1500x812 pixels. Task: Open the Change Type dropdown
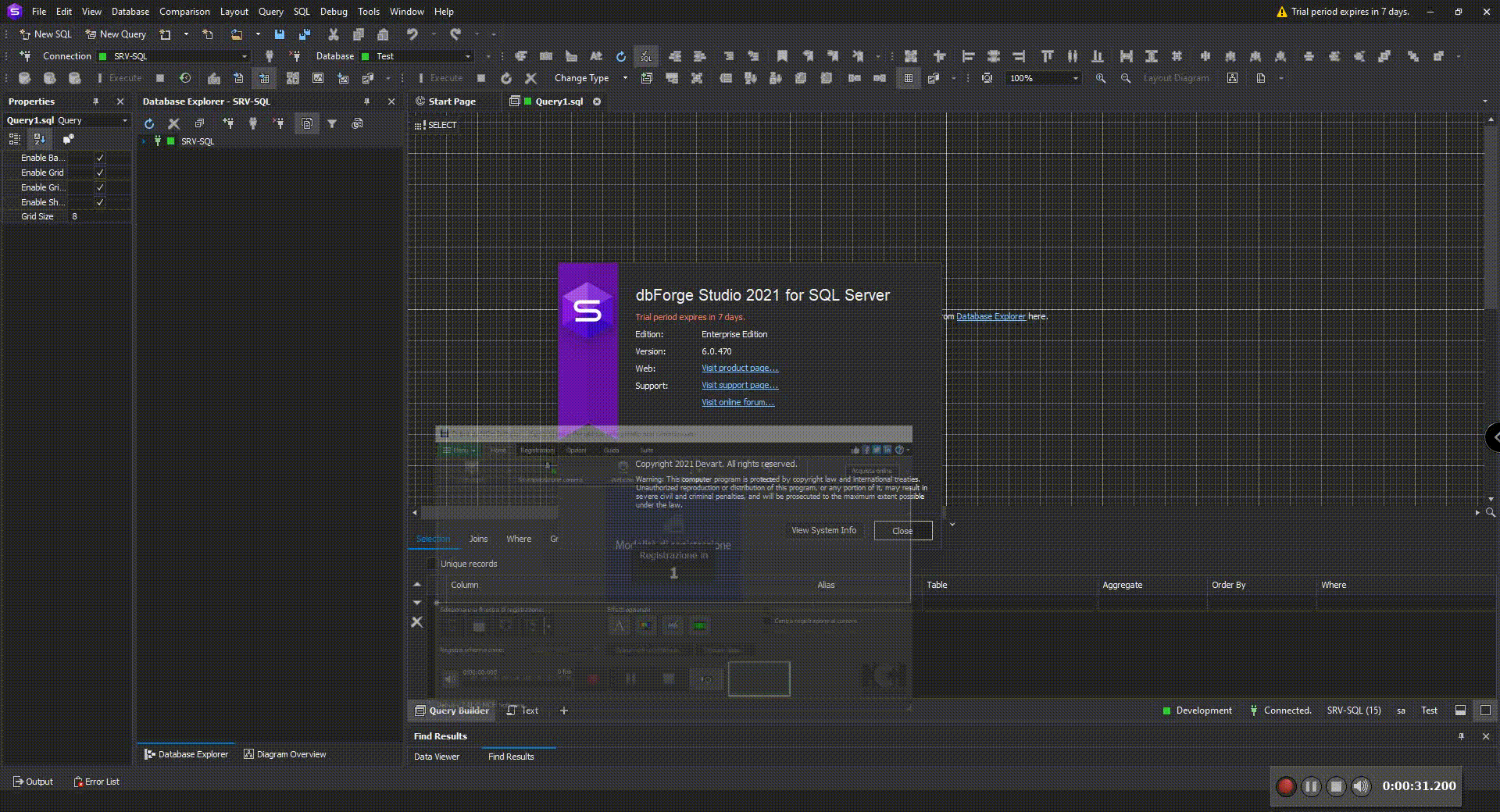point(591,78)
